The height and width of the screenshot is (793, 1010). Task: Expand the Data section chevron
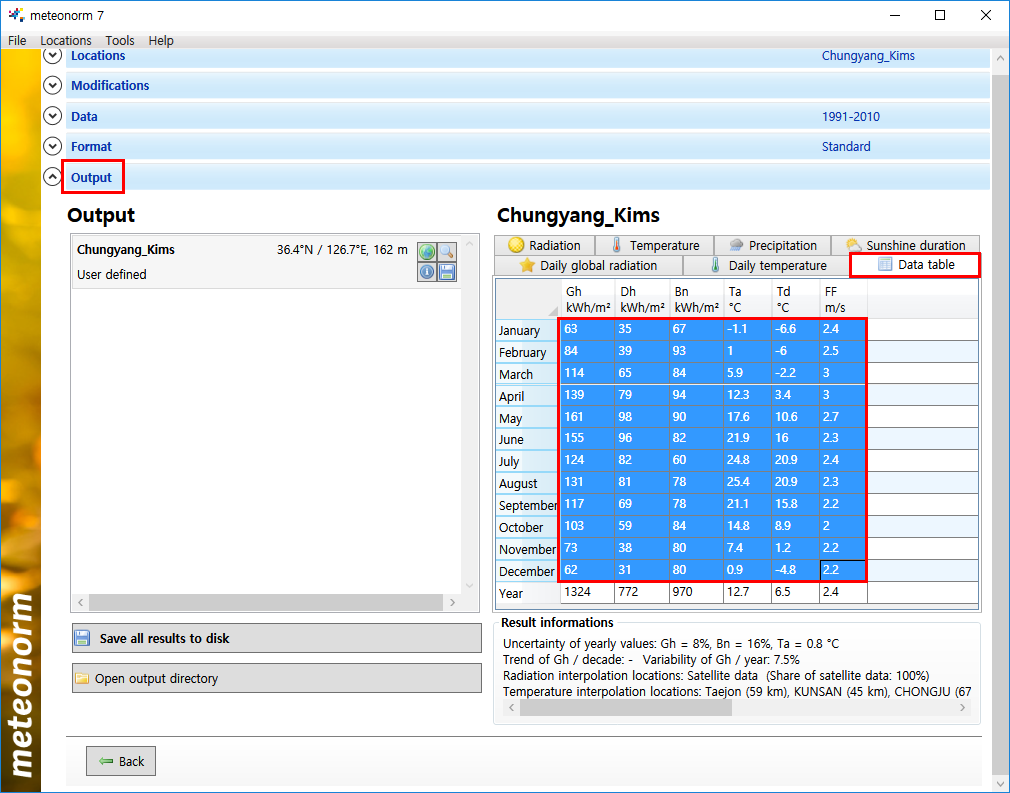click(53, 116)
